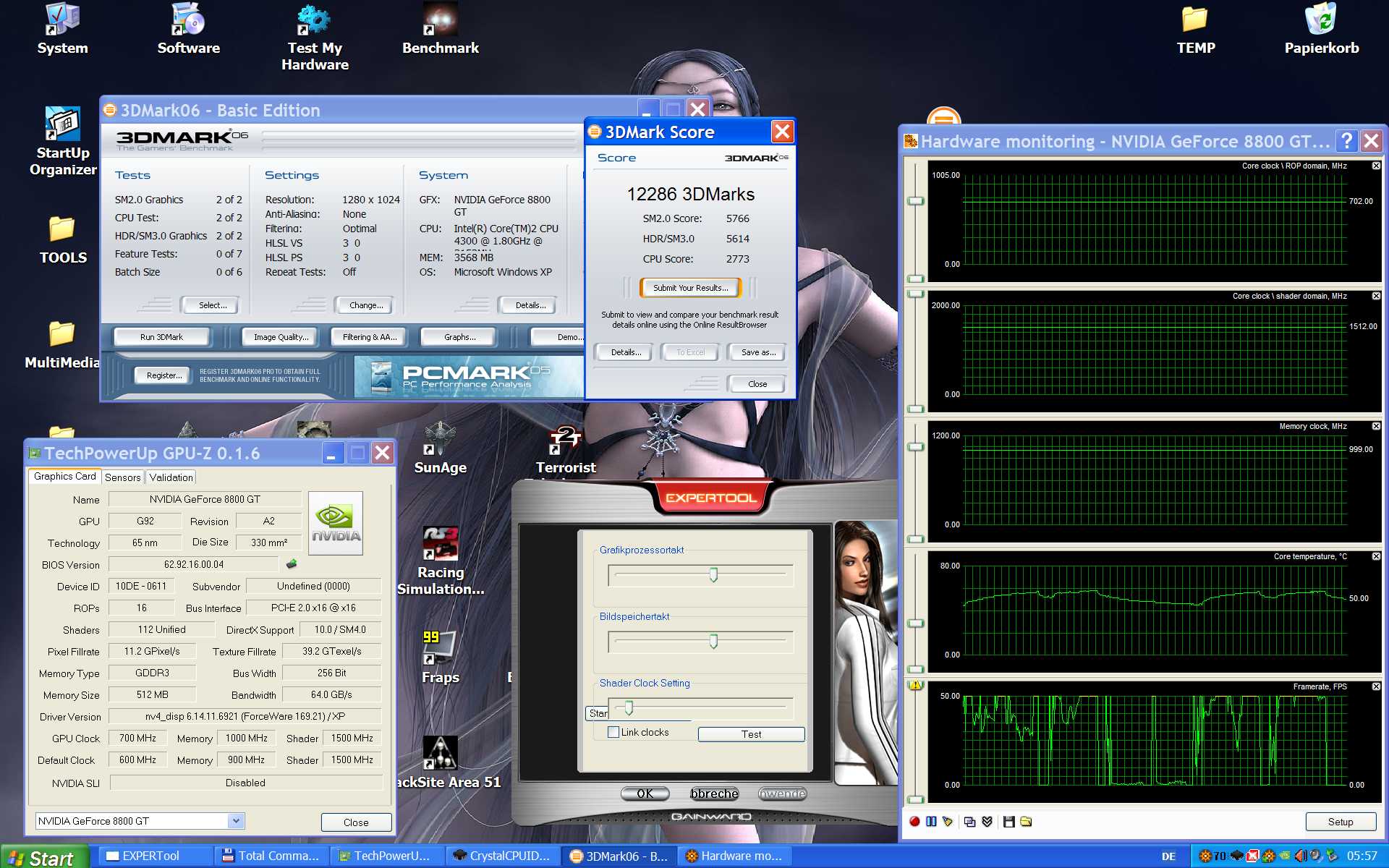Close the Core temperature graph panel
Screen dimensions: 1389x868
1376,556
